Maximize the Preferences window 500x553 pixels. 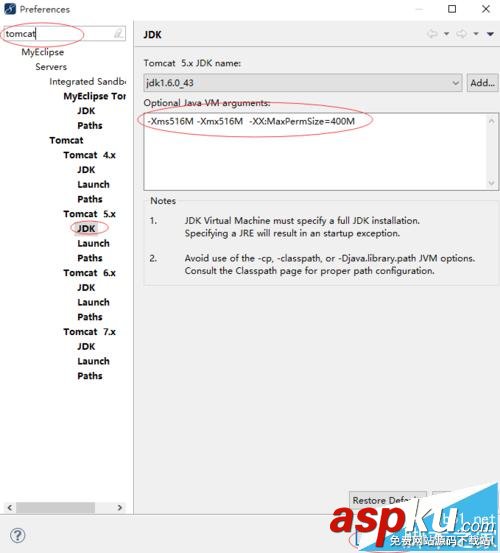click(452, 9)
